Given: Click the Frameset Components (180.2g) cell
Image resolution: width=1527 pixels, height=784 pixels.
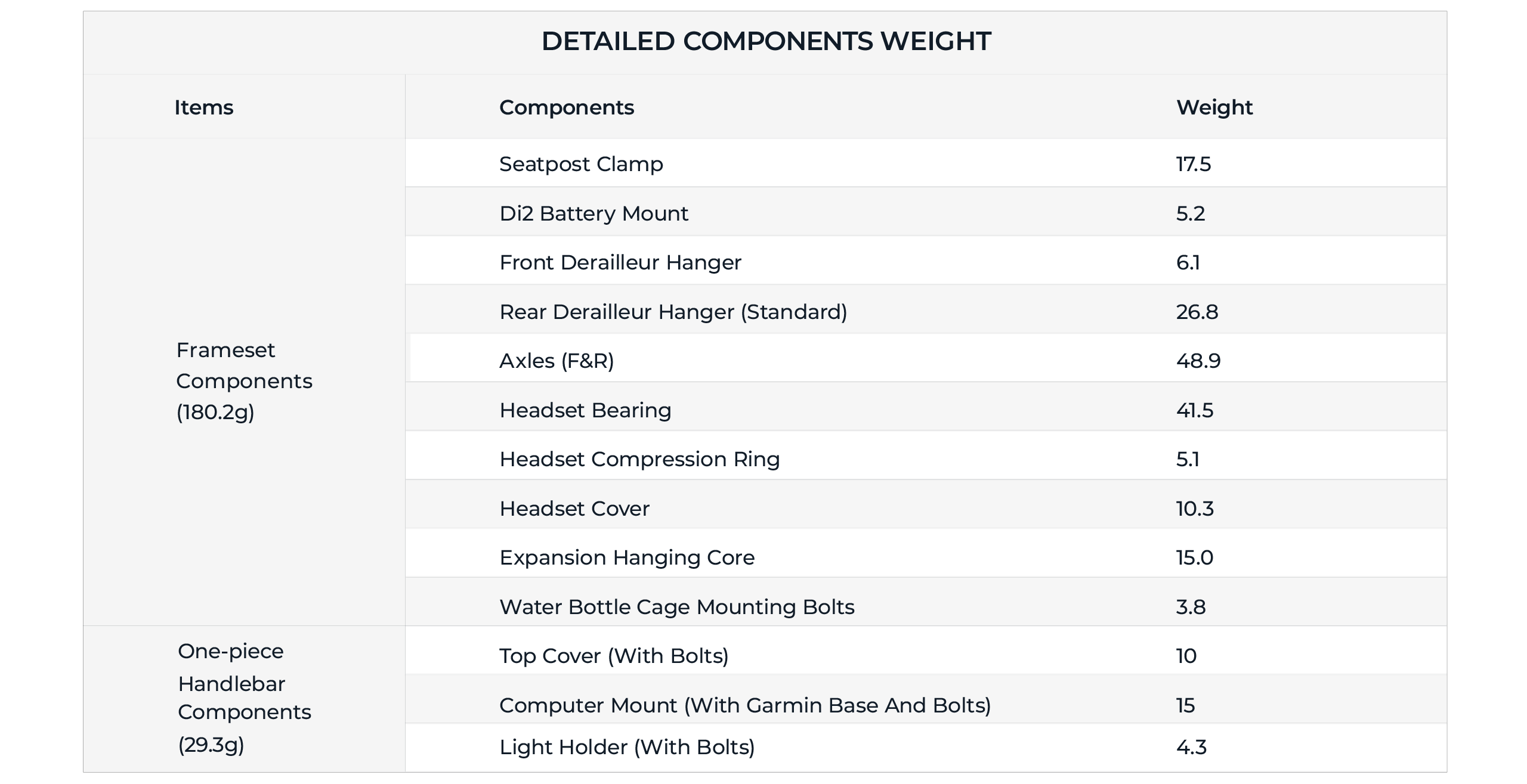Looking at the screenshot, I should [x=244, y=381].
